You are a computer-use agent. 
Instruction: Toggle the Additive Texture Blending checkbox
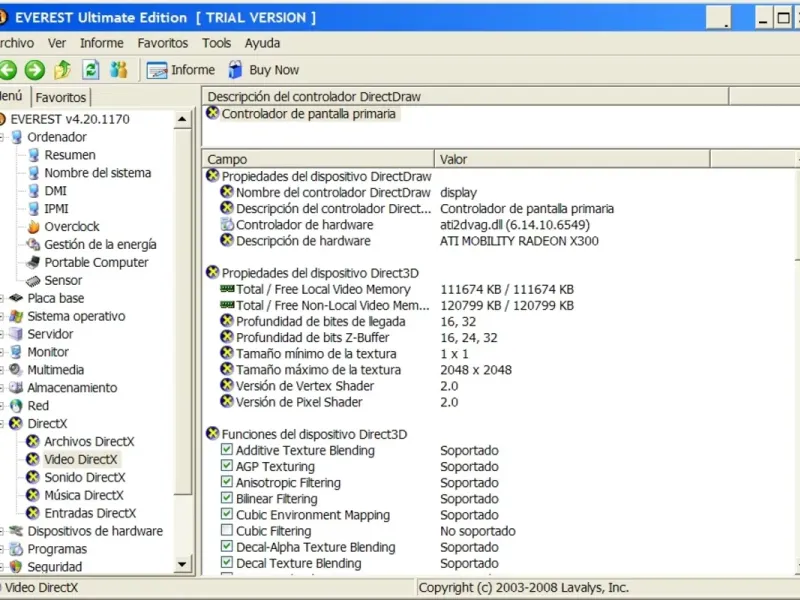click(x=227, y=449)
